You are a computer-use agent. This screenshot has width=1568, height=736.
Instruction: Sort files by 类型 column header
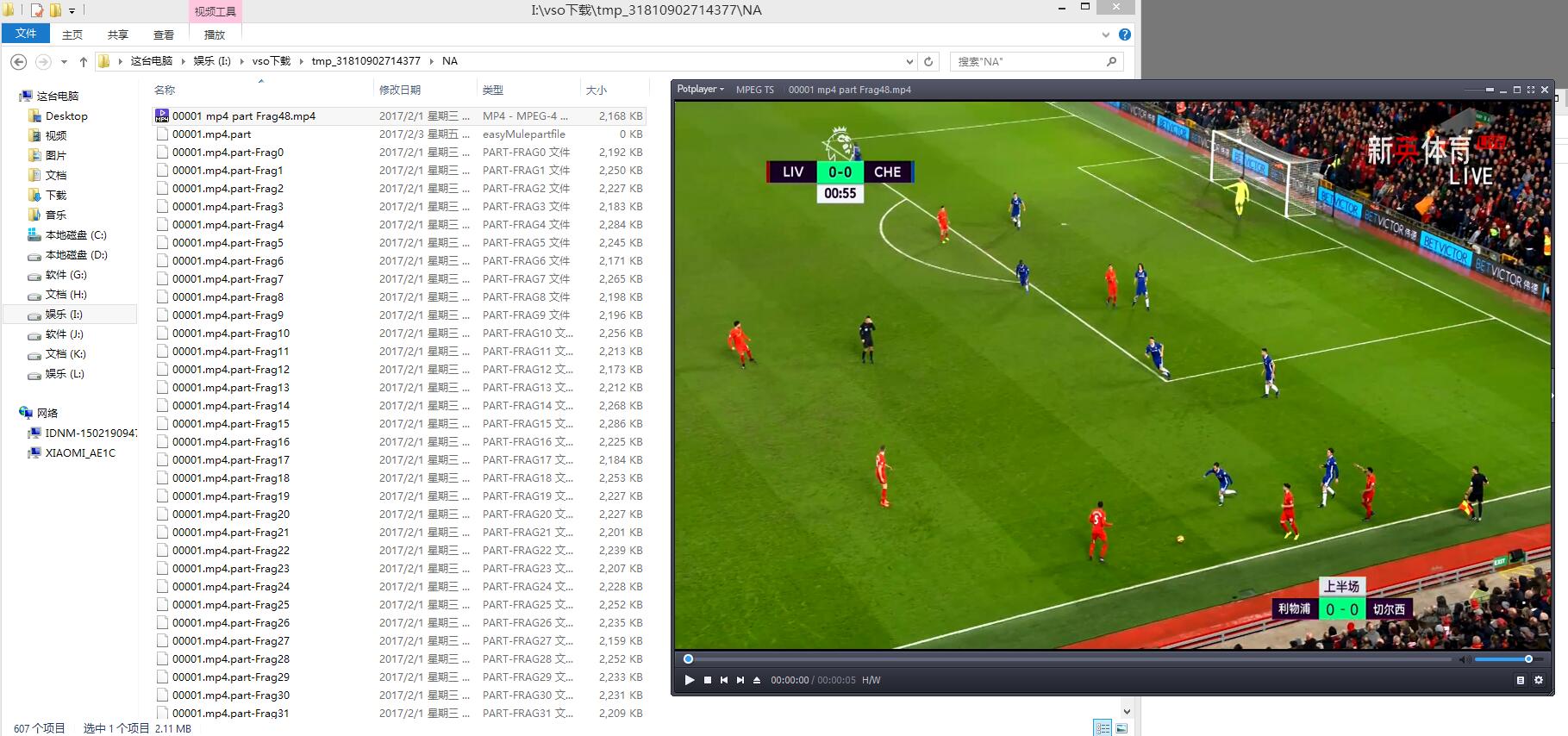click(529, 90)
